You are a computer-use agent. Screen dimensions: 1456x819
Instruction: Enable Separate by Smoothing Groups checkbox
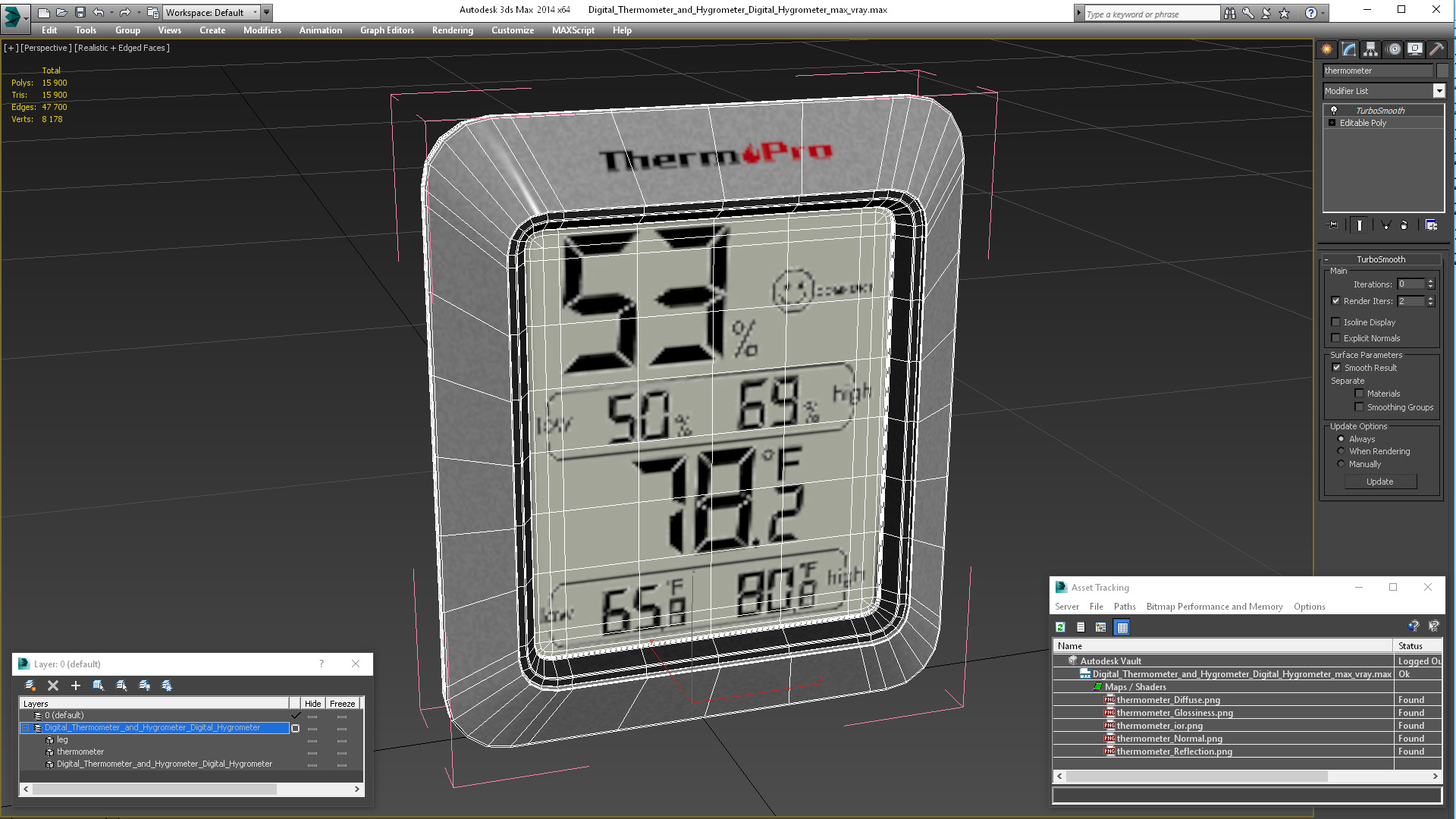tap(1360, 407)
